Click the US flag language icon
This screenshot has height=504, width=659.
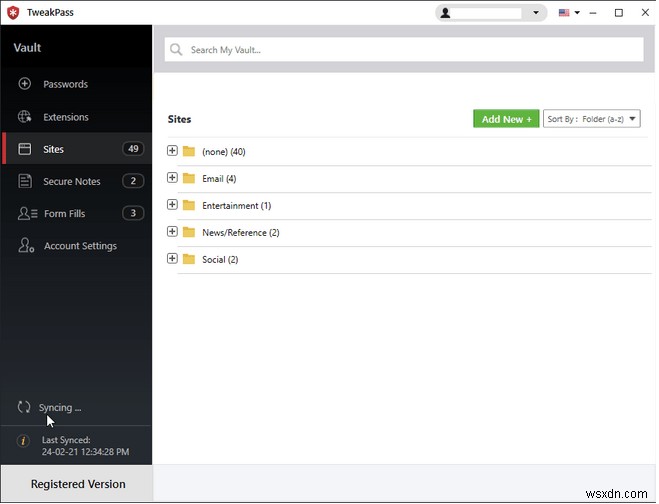pos(564,13)
